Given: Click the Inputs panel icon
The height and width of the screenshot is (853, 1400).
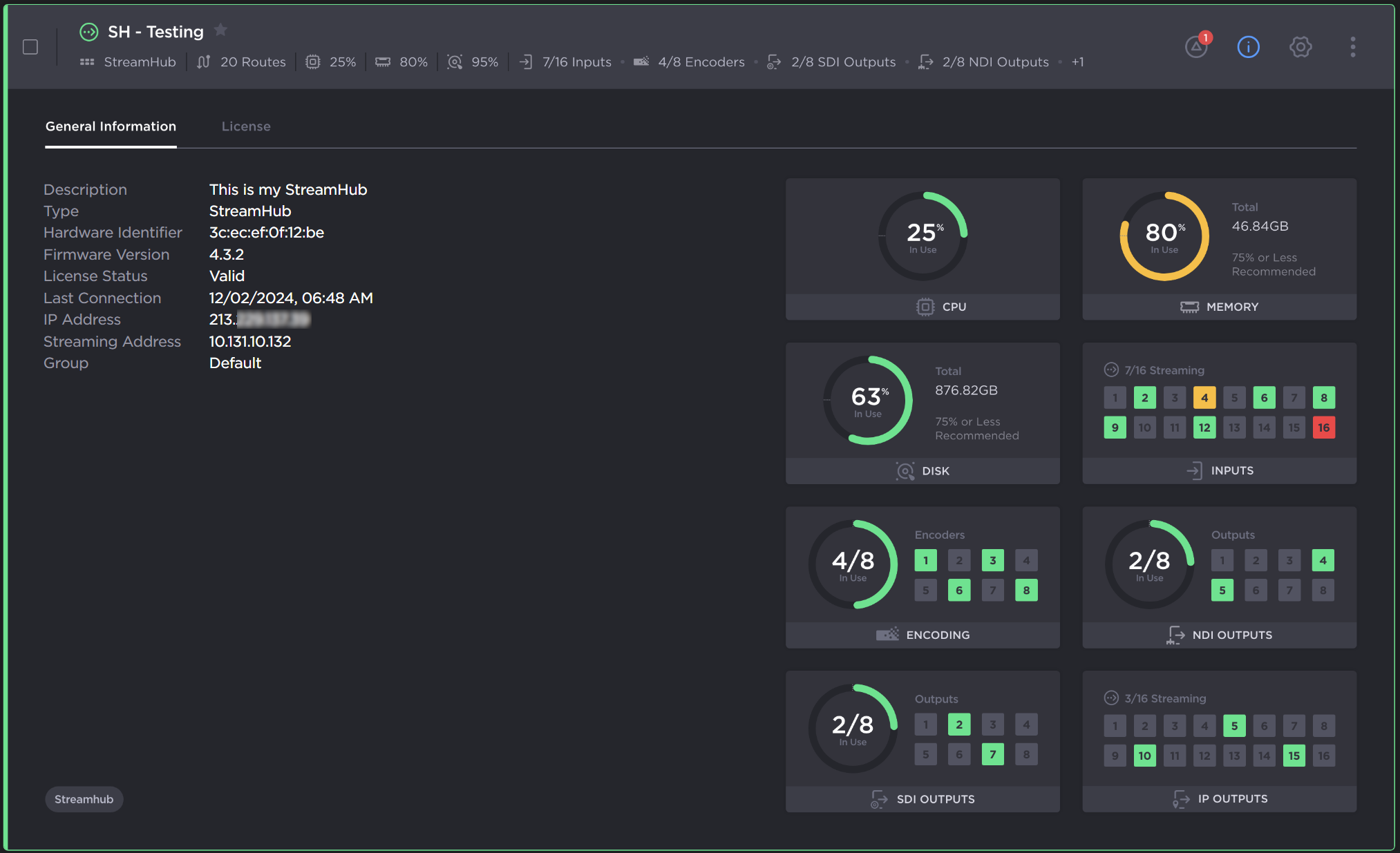Looking at the screenshot, I should tap(1195, 470).
